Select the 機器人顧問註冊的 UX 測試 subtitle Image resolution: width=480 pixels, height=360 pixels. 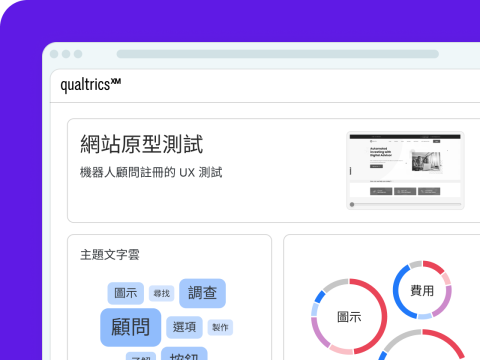pyautogui.click(x=151, y=172)
